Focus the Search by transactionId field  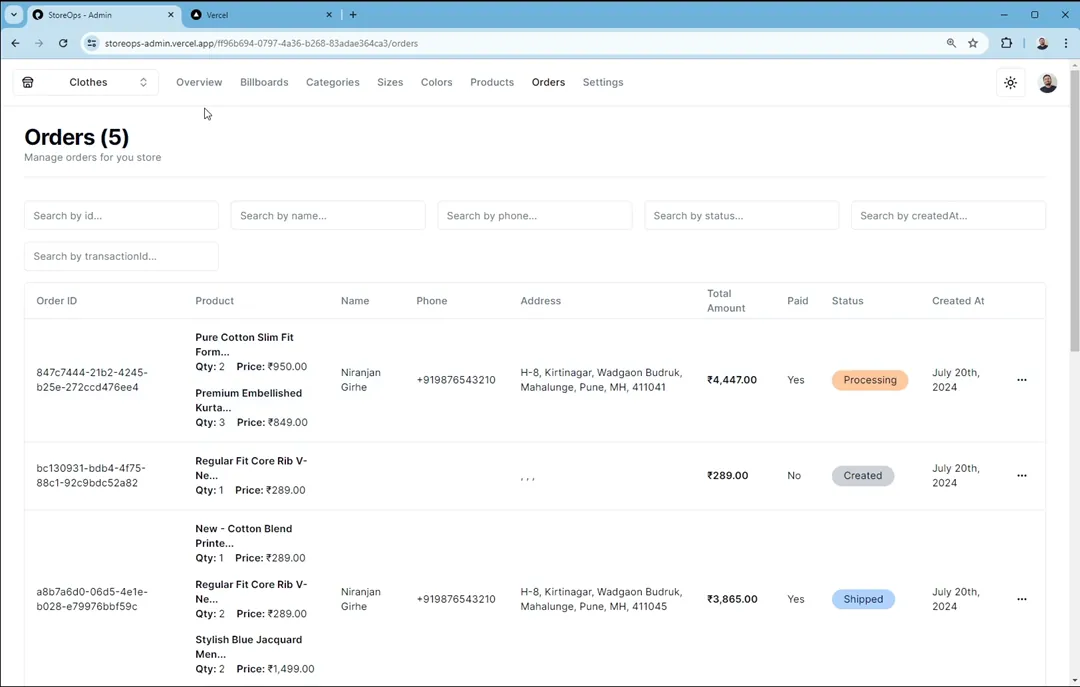click(x=121, y=256)
